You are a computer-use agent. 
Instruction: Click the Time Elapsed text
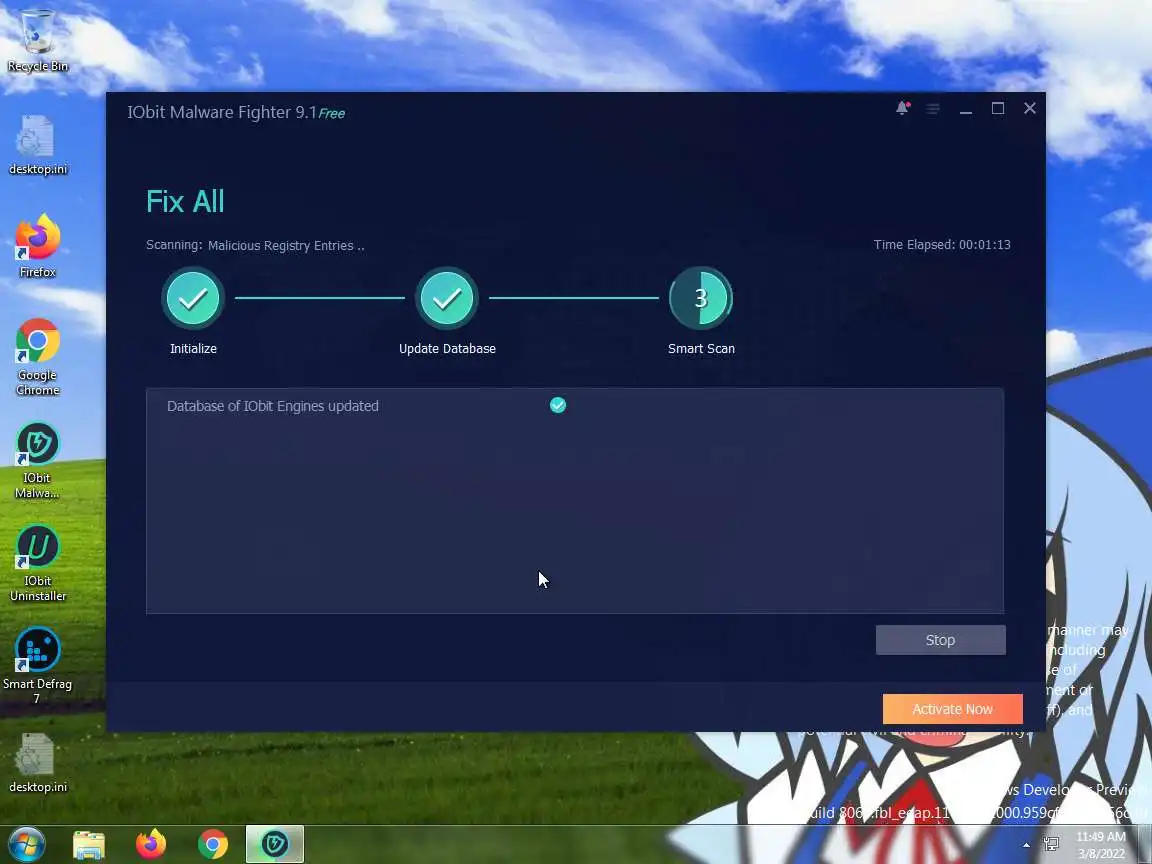coord(942,245)
